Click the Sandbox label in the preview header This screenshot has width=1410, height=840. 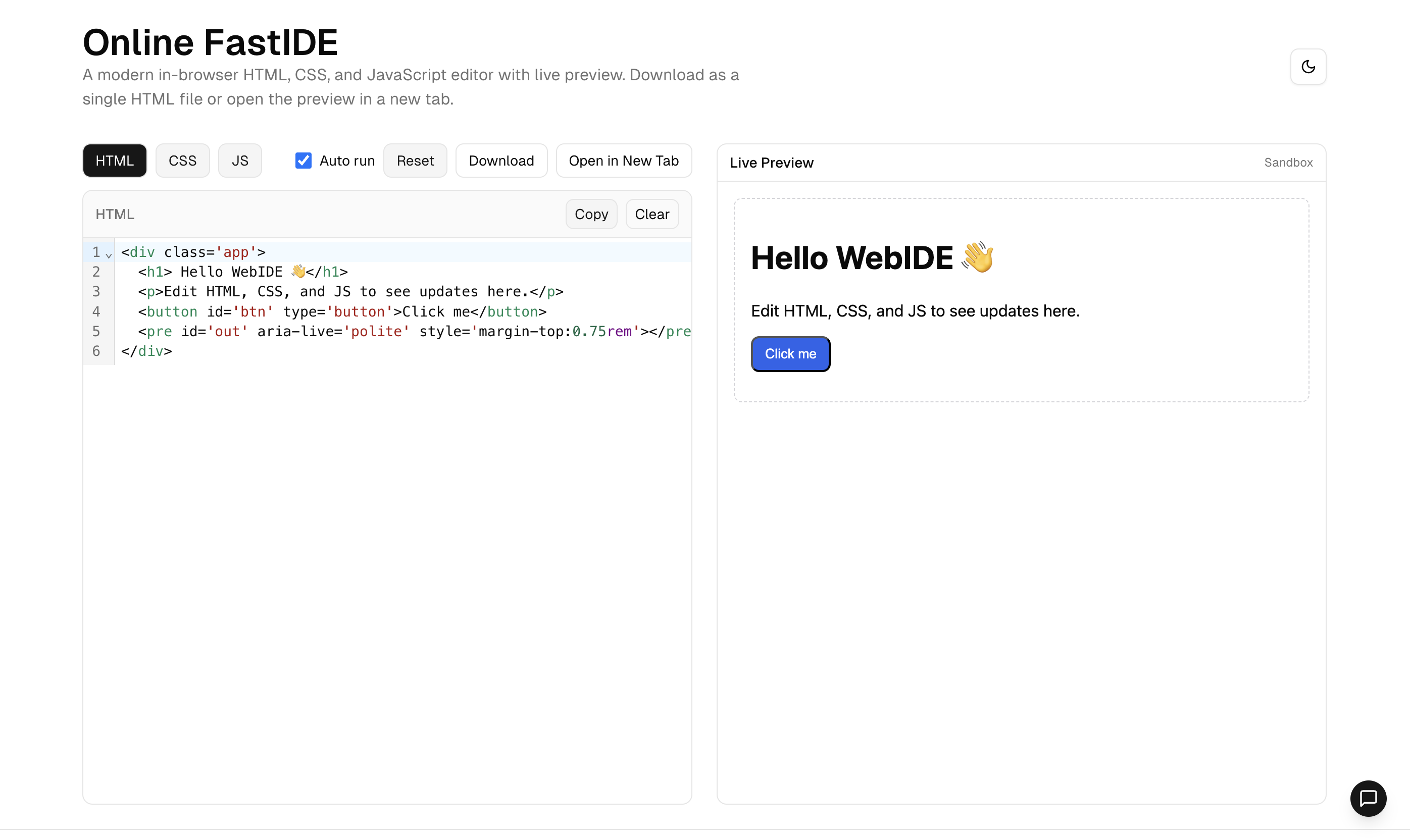1288,163
